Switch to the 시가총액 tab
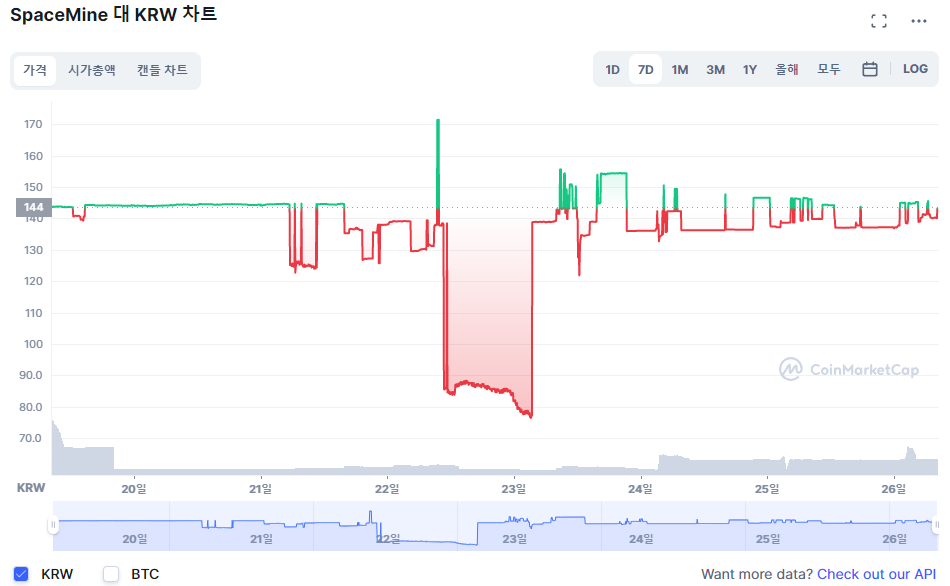 [x=91, y=70]
